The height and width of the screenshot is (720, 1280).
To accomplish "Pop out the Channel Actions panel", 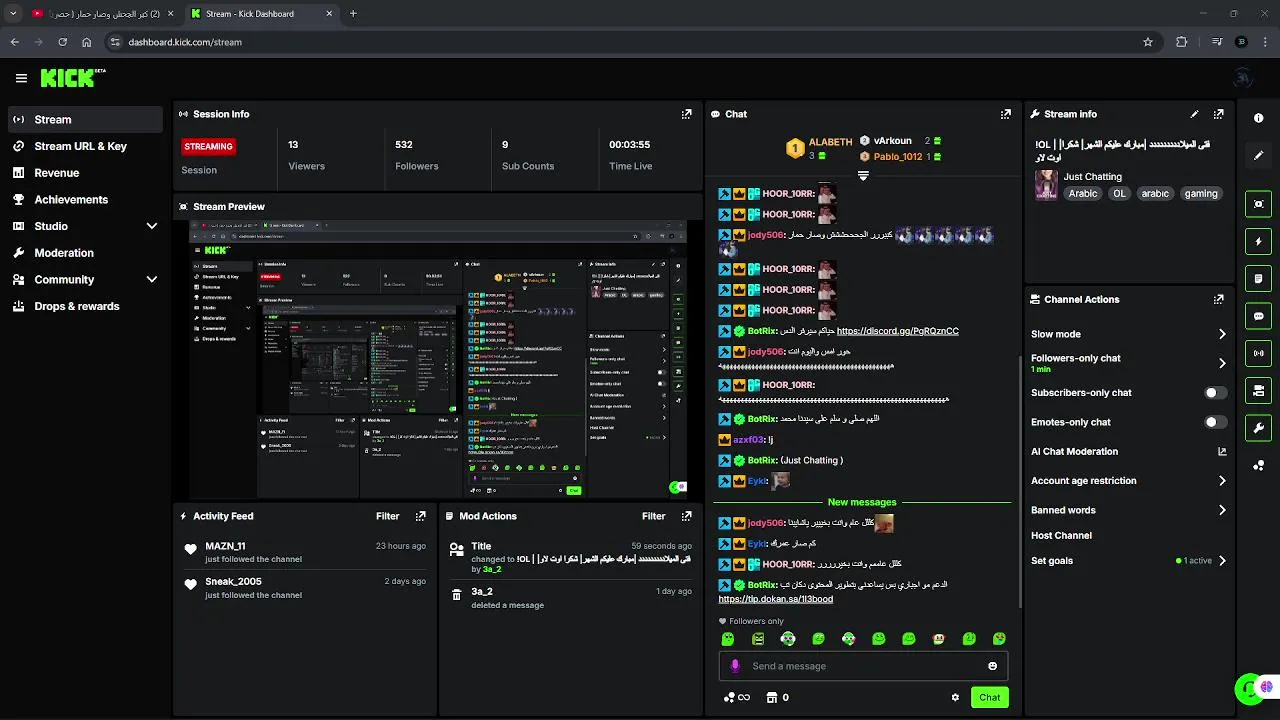I will (1218, 299).
